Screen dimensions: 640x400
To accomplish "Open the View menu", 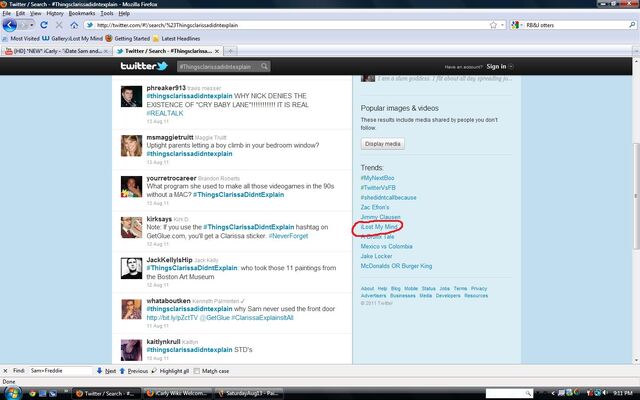I will pos(36,13).
